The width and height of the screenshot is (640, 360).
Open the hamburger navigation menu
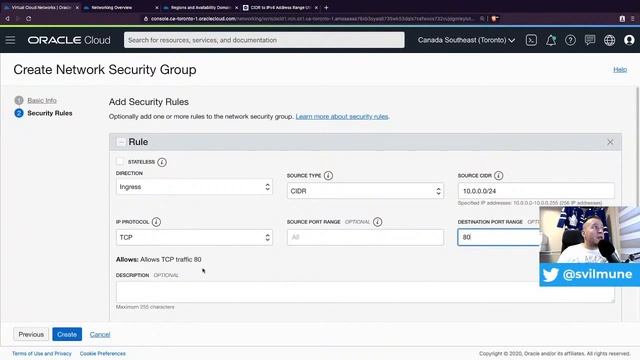pyautogui.click(x=10, y=40)
